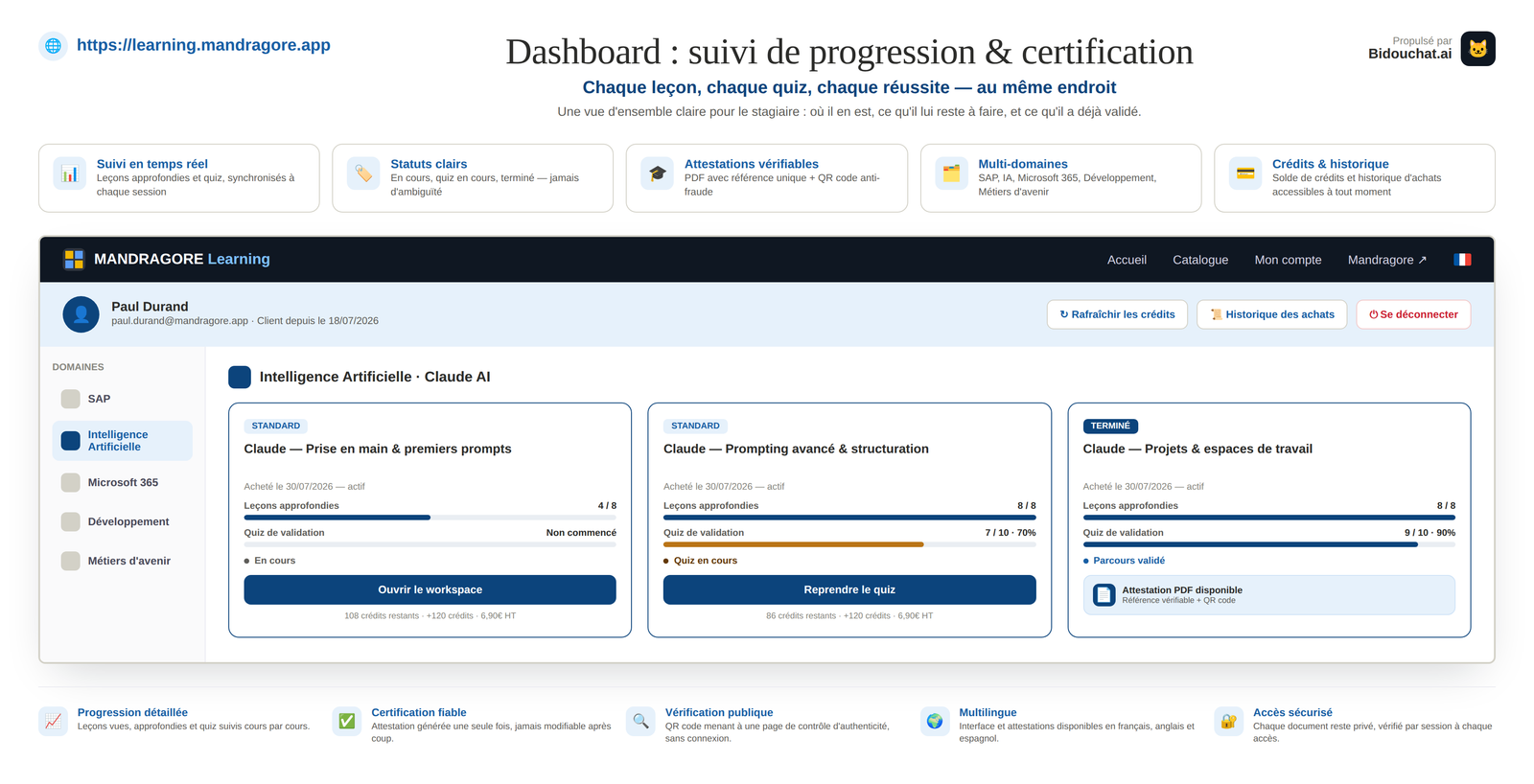Click the globe icon beside the URL

tap(54, 45)
